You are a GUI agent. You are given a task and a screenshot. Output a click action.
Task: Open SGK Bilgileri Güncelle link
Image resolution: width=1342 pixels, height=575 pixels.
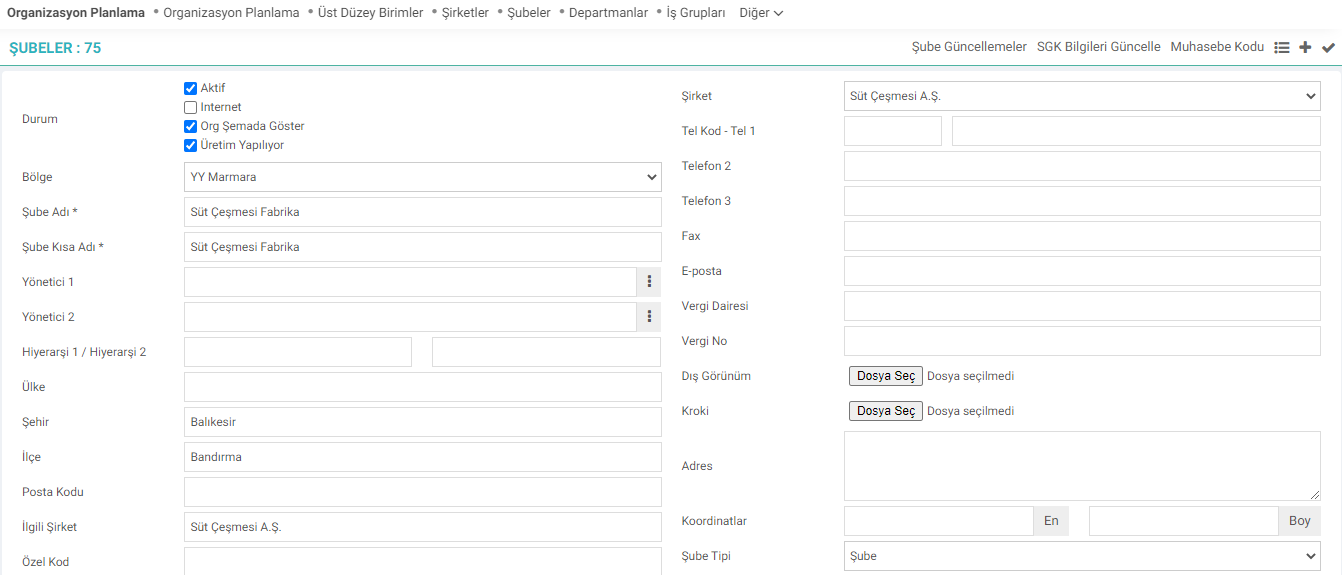click(x=1099, y=47)
